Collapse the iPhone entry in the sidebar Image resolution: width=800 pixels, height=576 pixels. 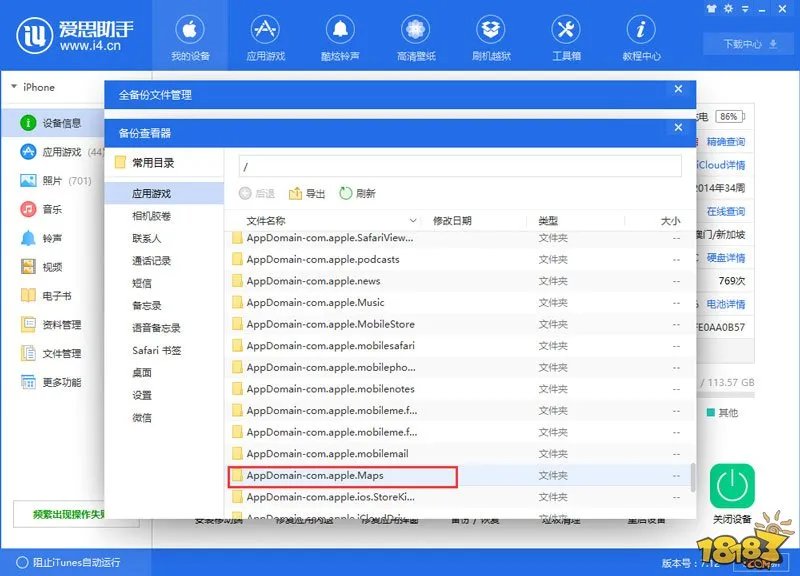[12, 88]
